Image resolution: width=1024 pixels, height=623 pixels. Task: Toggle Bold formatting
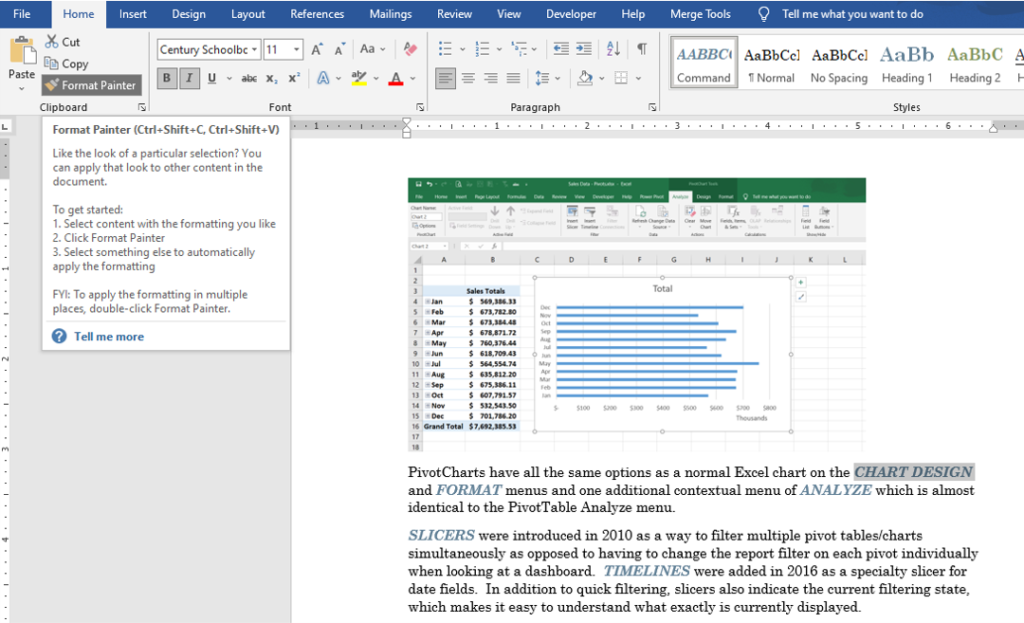(167, 78)
